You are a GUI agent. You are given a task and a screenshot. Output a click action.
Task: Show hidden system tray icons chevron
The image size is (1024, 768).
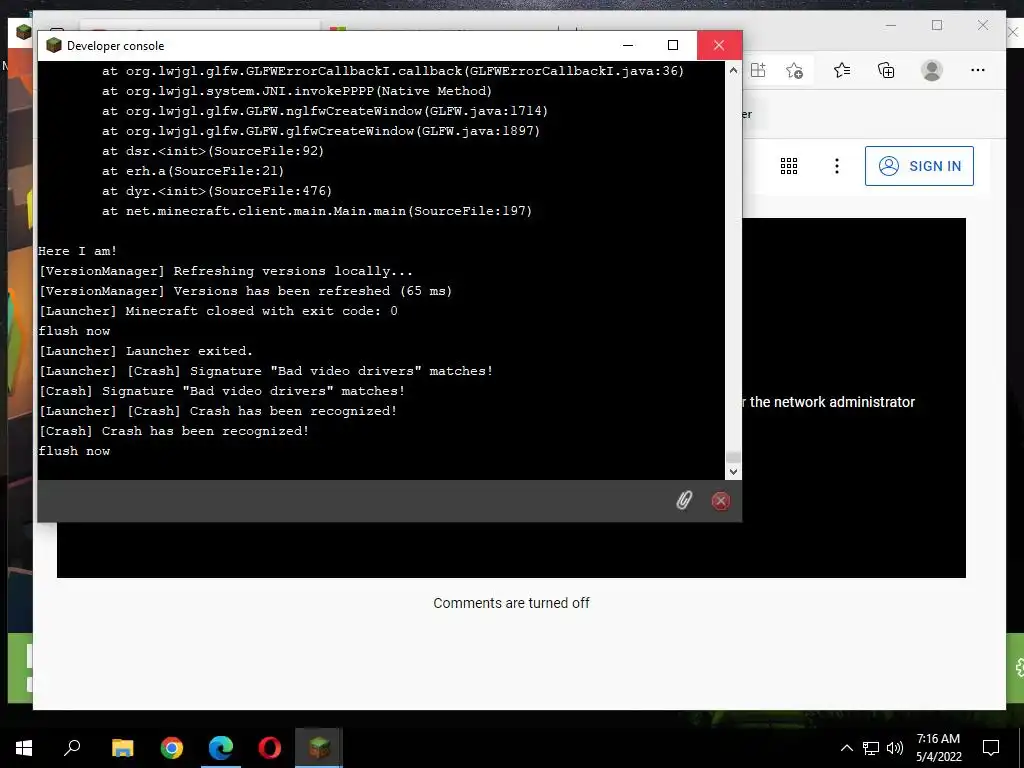click(846, 748)
